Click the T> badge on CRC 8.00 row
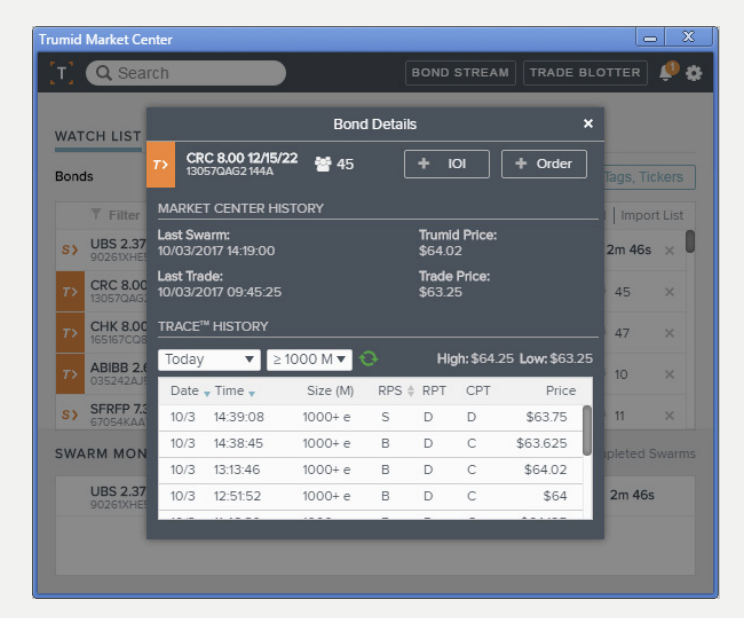This screenshot has width=744, height=618. 70,291
